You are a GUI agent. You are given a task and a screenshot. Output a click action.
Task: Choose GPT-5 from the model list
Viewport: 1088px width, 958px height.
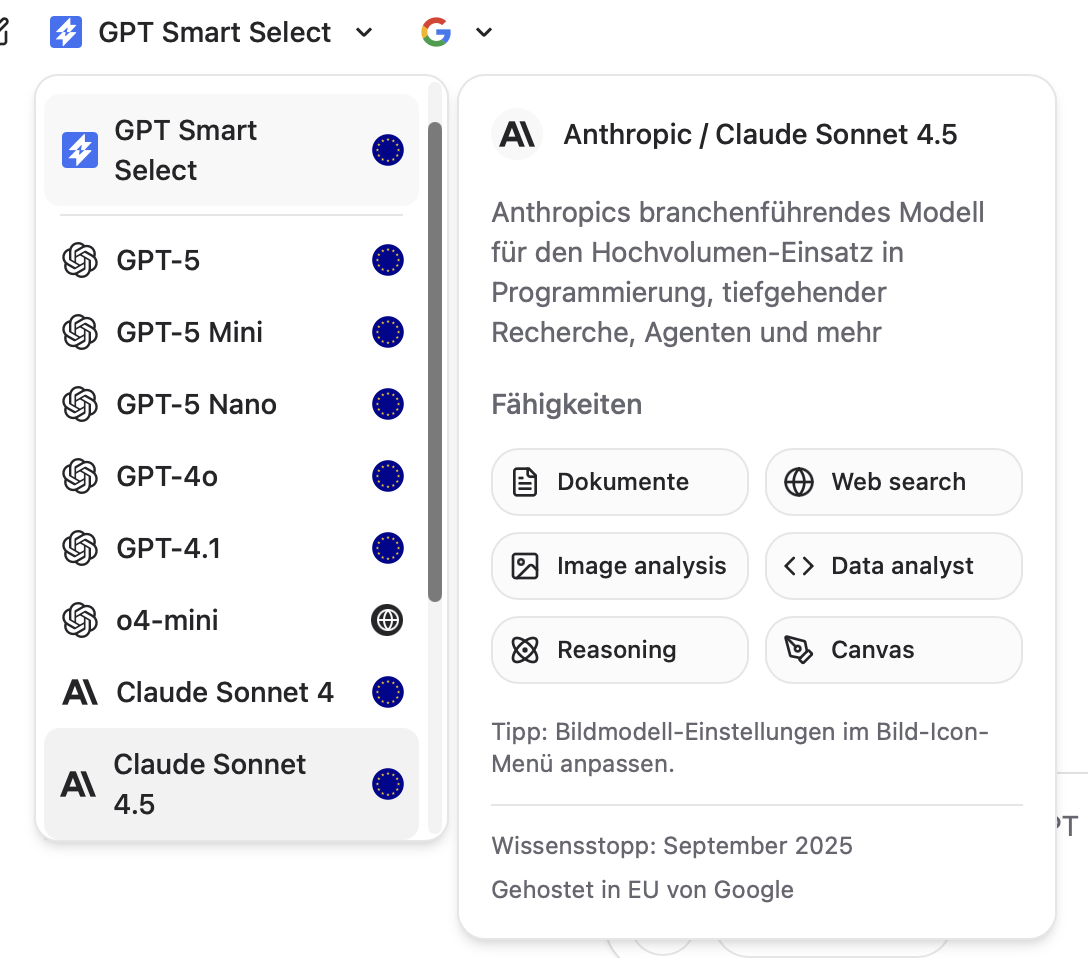(x=231, y=260)
